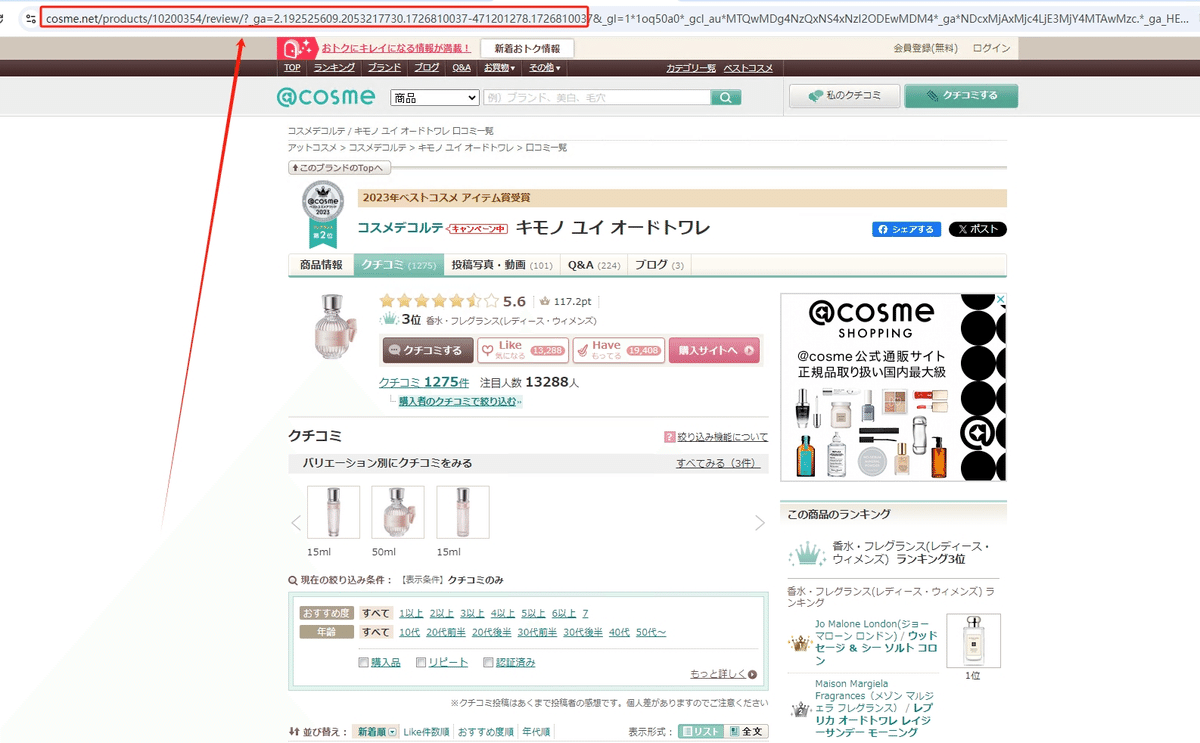
Task: Click next arrow in variation carousel
Action: coord(760,522)
